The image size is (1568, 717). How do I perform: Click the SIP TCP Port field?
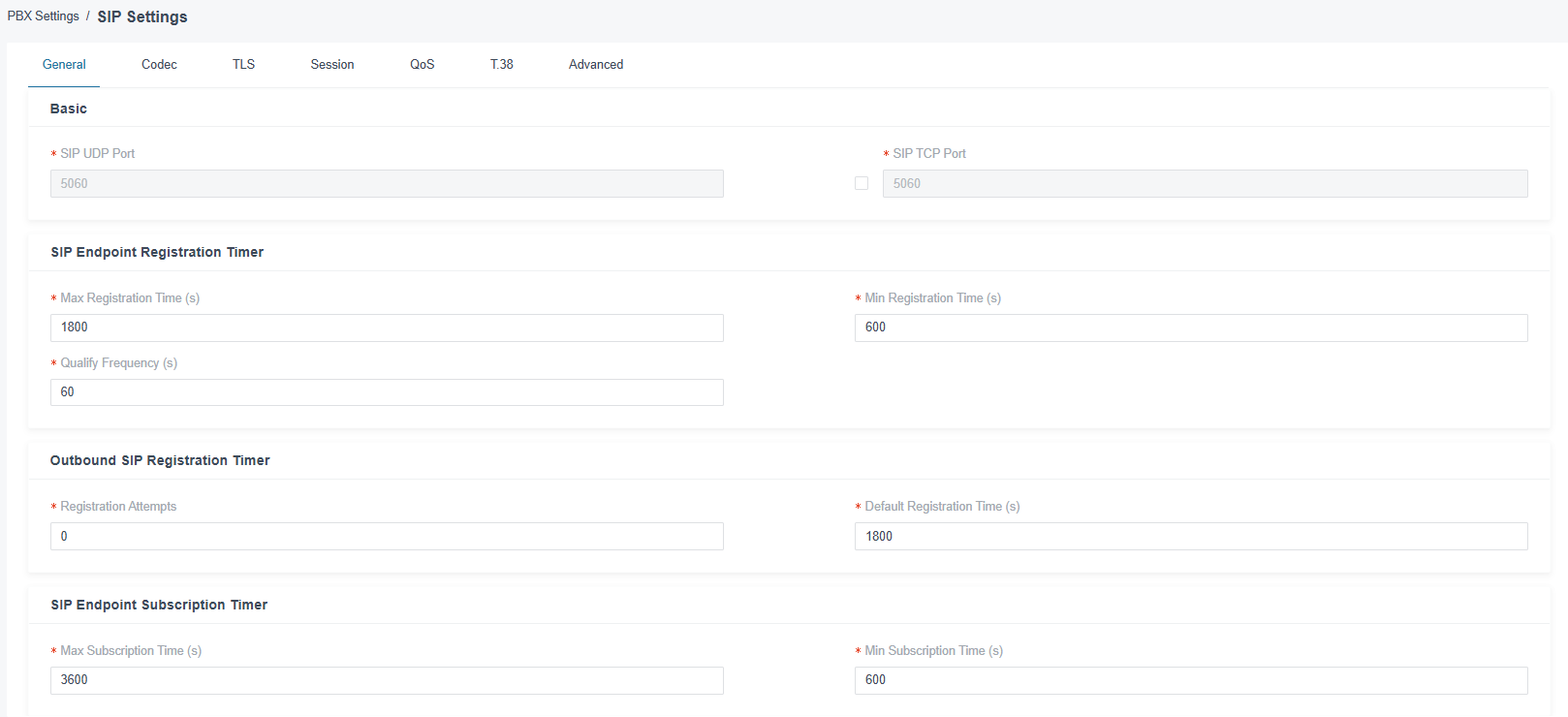pos(1205,183)
